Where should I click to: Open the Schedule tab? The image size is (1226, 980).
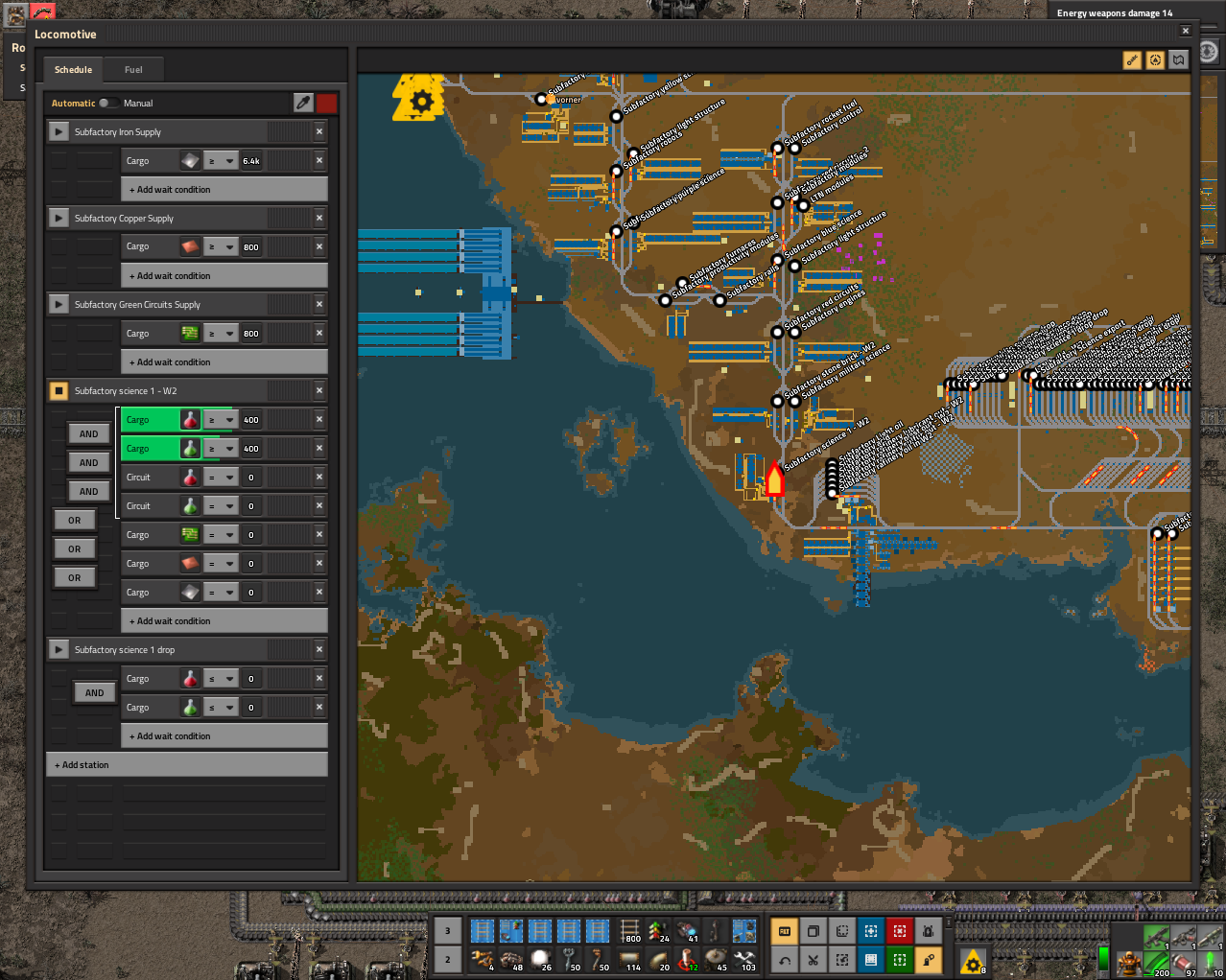tap(73, 69)
